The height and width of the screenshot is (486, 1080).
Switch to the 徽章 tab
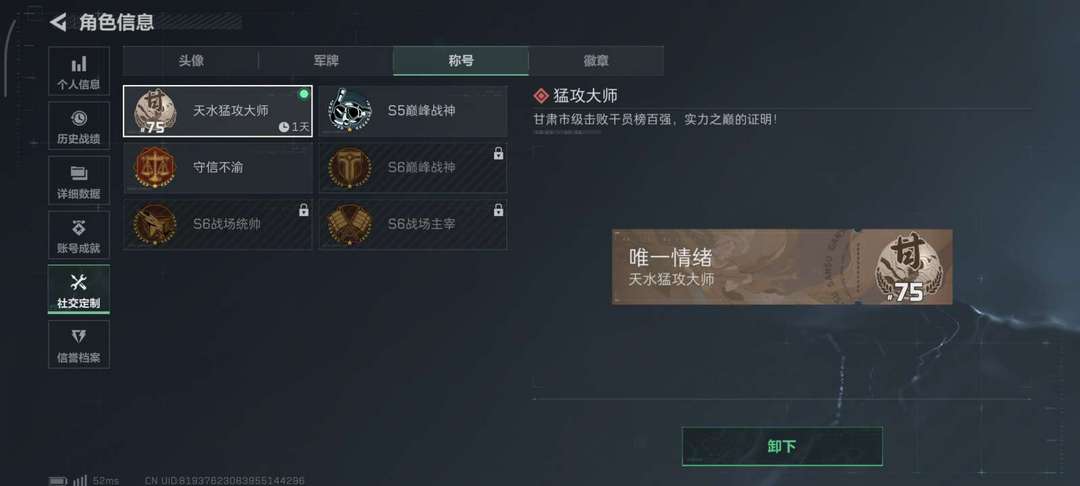pyautogui.click(x=596, y=61)
